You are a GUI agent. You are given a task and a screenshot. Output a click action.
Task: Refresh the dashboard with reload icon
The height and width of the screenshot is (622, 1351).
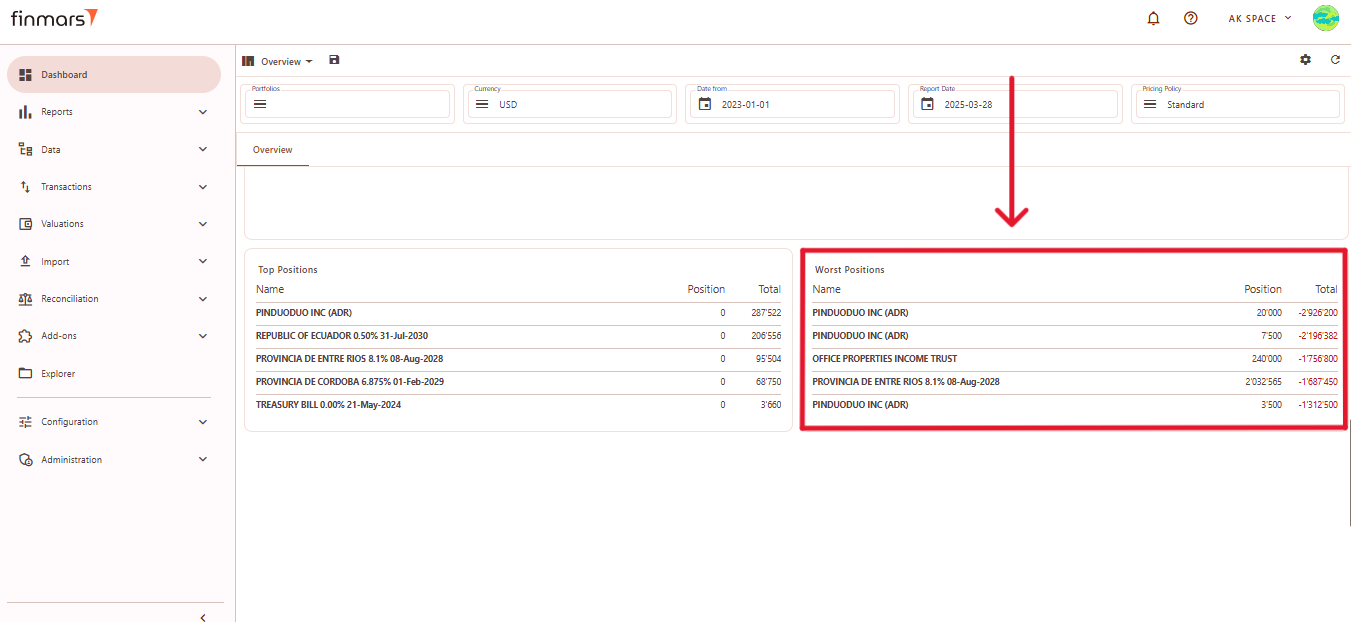click(1335, 60)
